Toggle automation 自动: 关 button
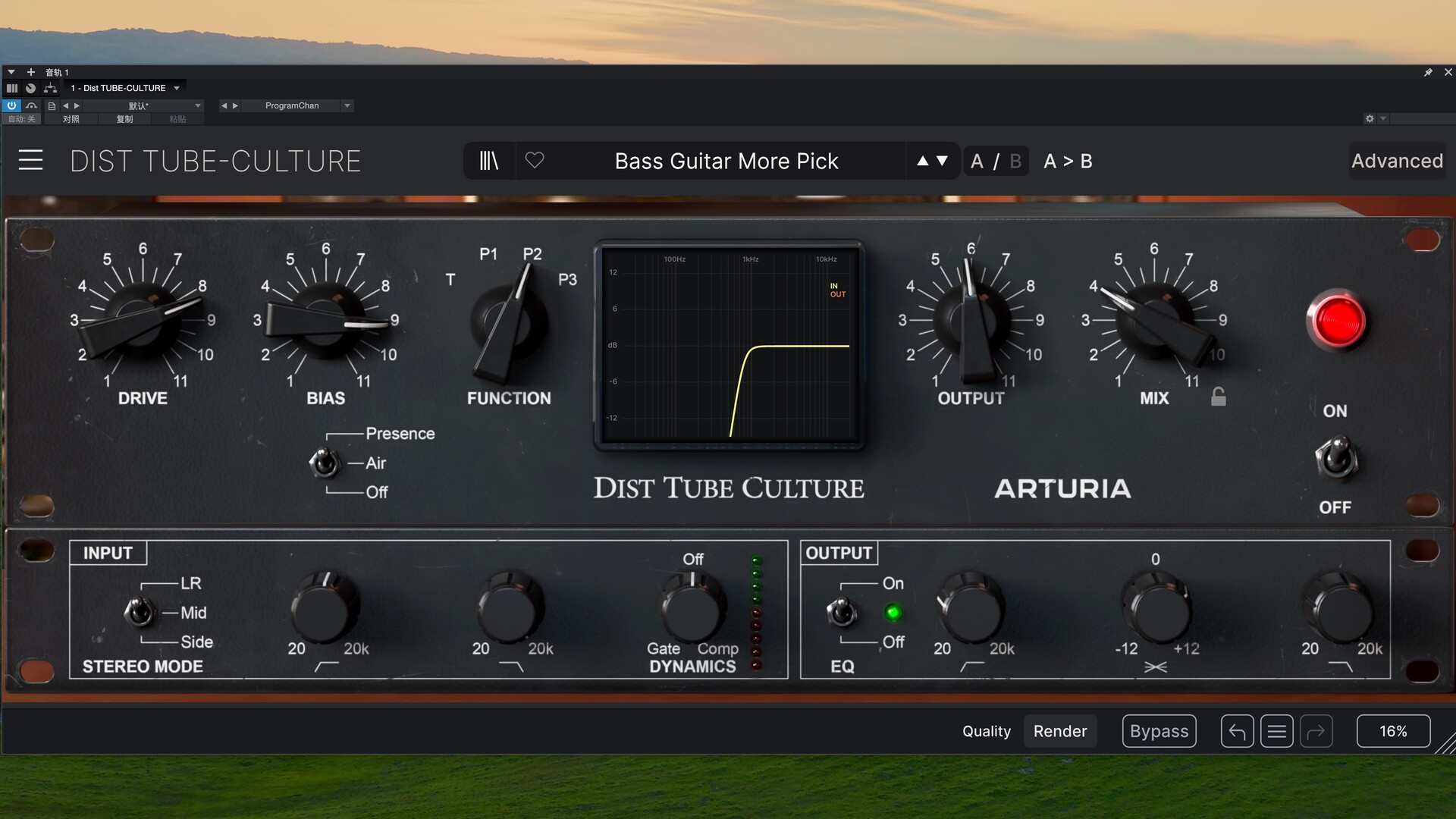 pos(22,119)
